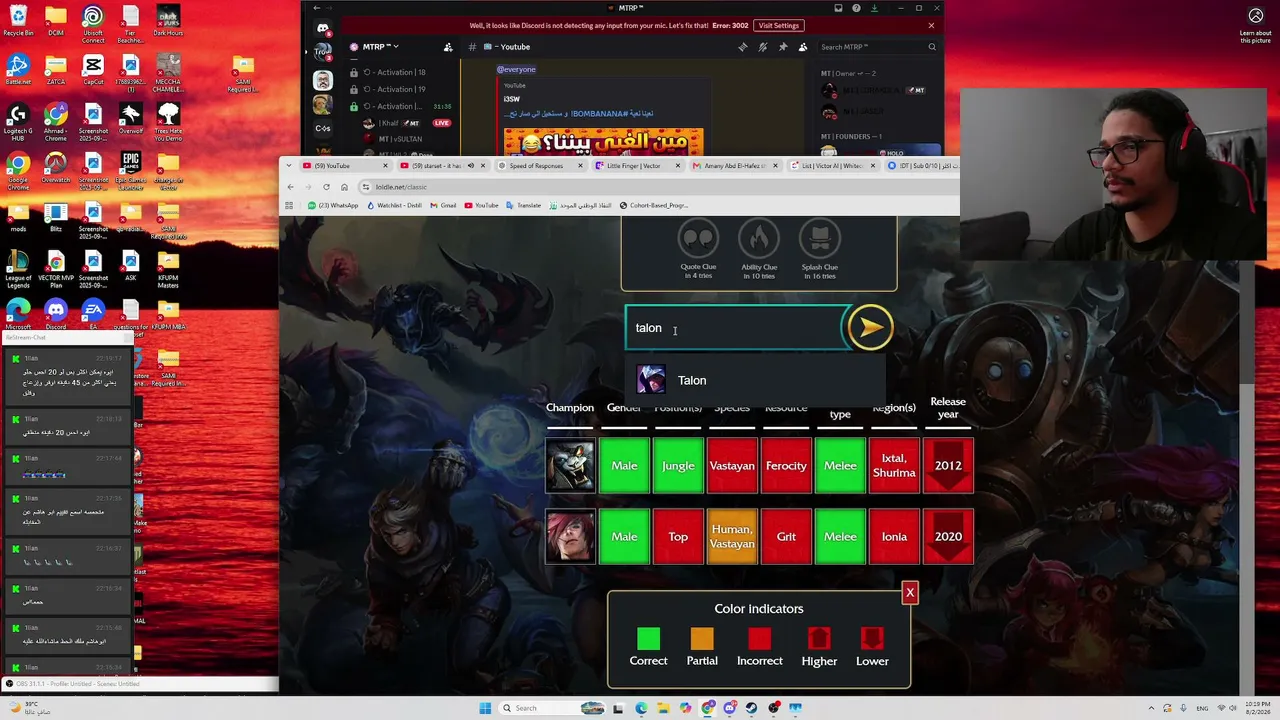Click the Top position cell

click(x=678, y=537)
